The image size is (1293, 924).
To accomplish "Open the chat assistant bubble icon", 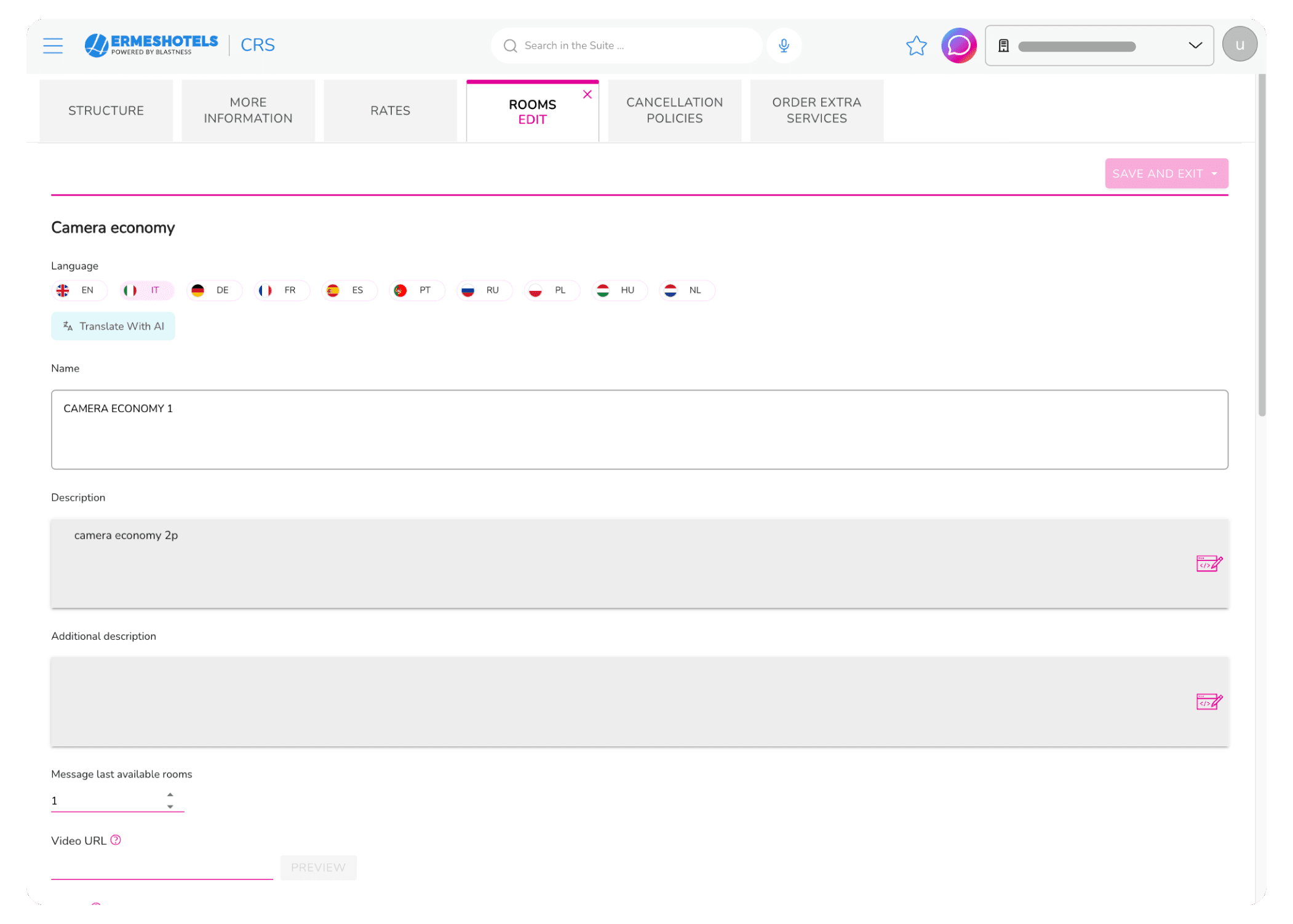I will [x=958, y=46].
